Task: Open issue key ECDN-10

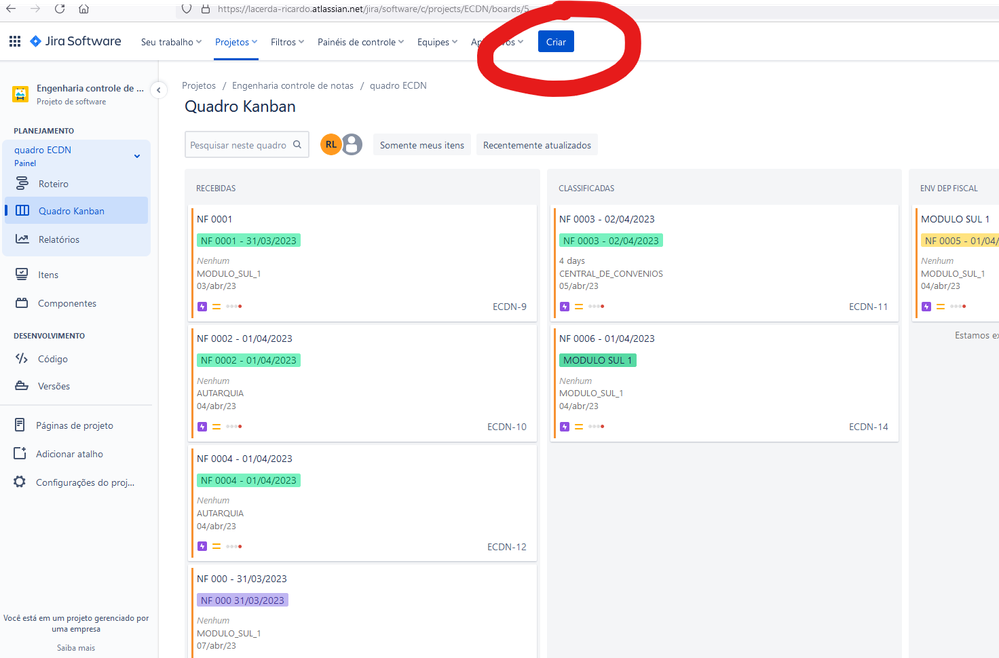Action: point(507,427)
